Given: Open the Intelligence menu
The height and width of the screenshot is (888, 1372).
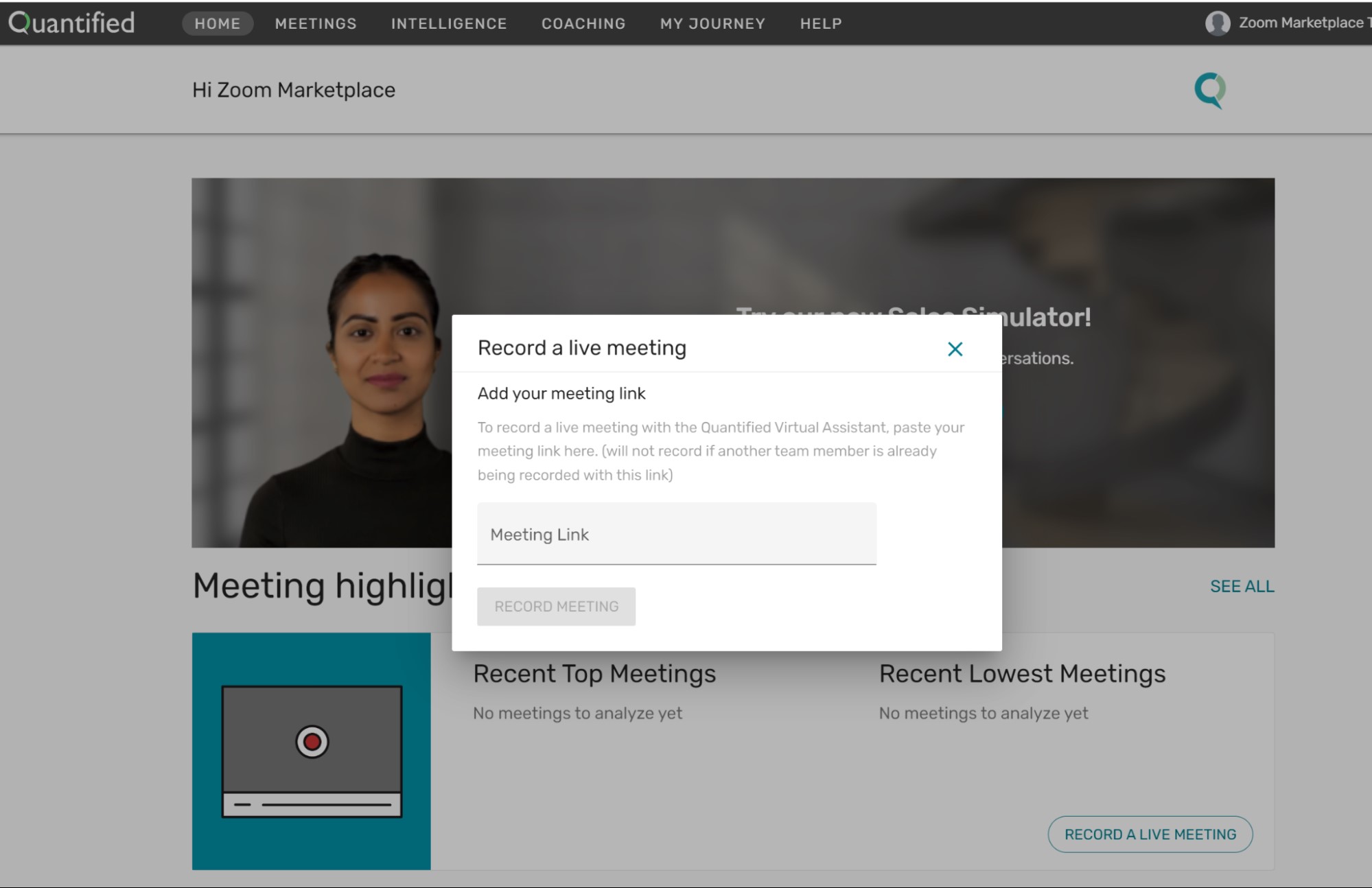Looking at the screenshot, I should (x=449, y=23).
